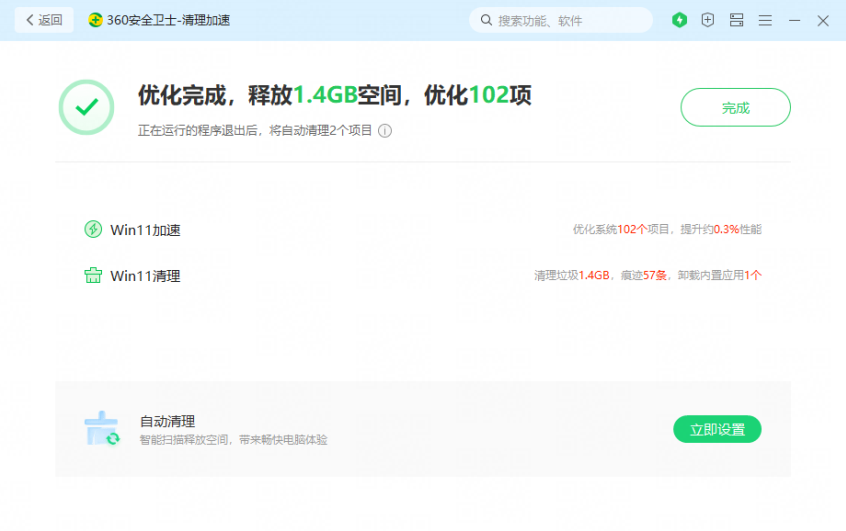Open the toolbox drawer icon in title bar

point(737,20)
